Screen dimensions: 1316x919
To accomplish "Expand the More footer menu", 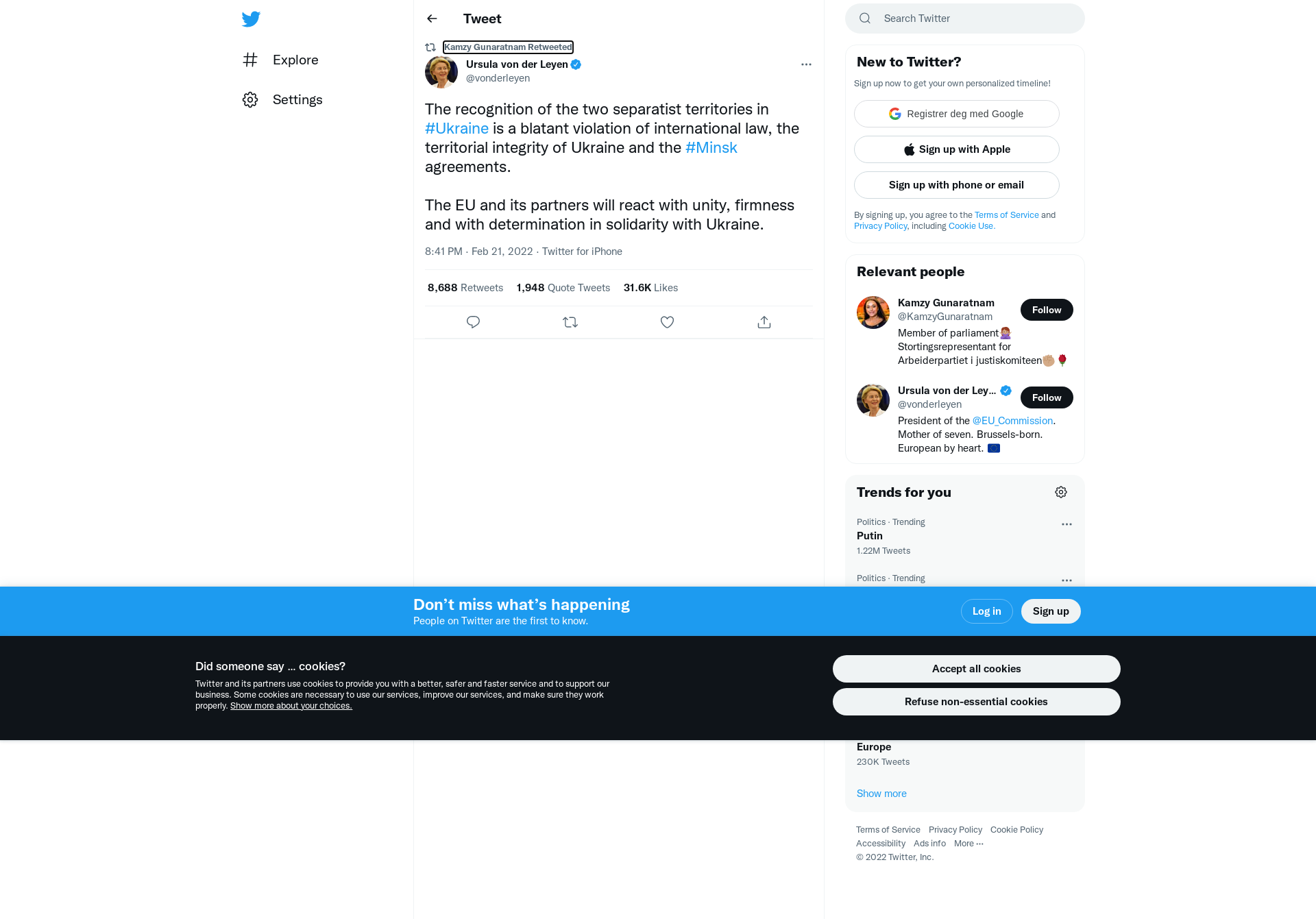I will pos(968,844).
